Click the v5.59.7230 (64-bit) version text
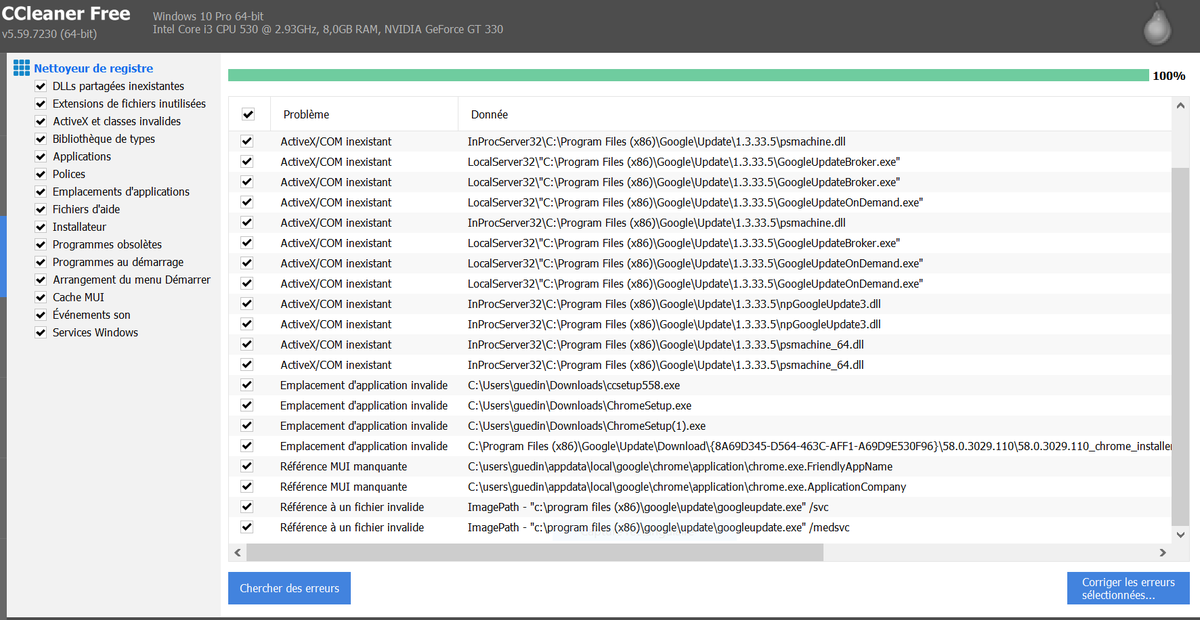1200x620 pixels. 50,34
